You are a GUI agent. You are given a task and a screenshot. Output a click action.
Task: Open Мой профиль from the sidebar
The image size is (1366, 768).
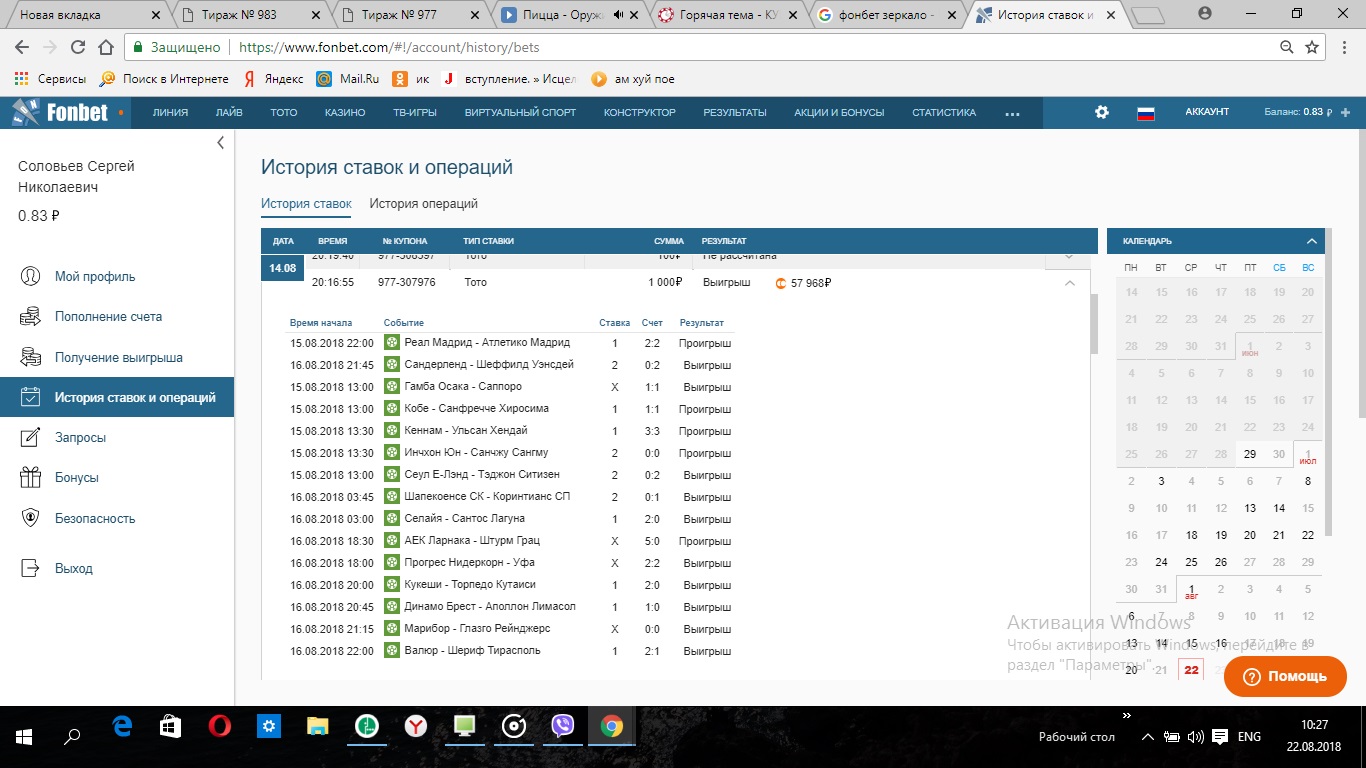tap(95, 277)
